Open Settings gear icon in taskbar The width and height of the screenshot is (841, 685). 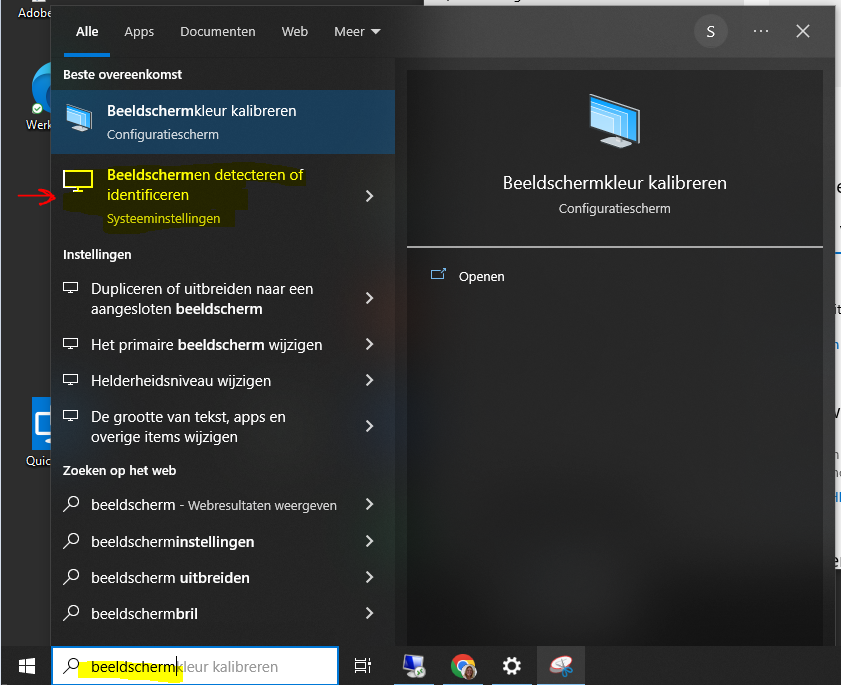point(512,665)
